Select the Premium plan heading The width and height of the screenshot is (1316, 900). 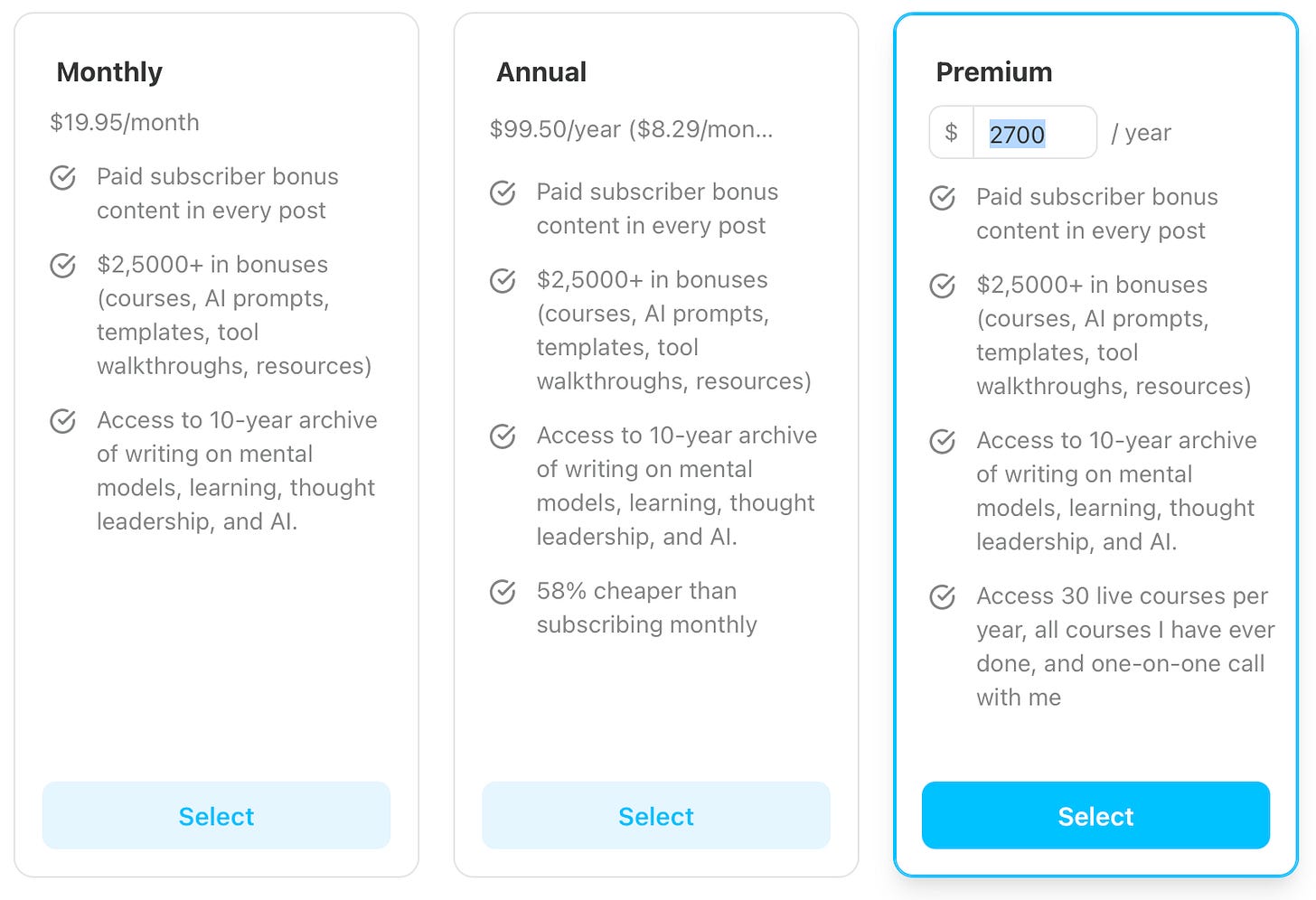point(994,72)
